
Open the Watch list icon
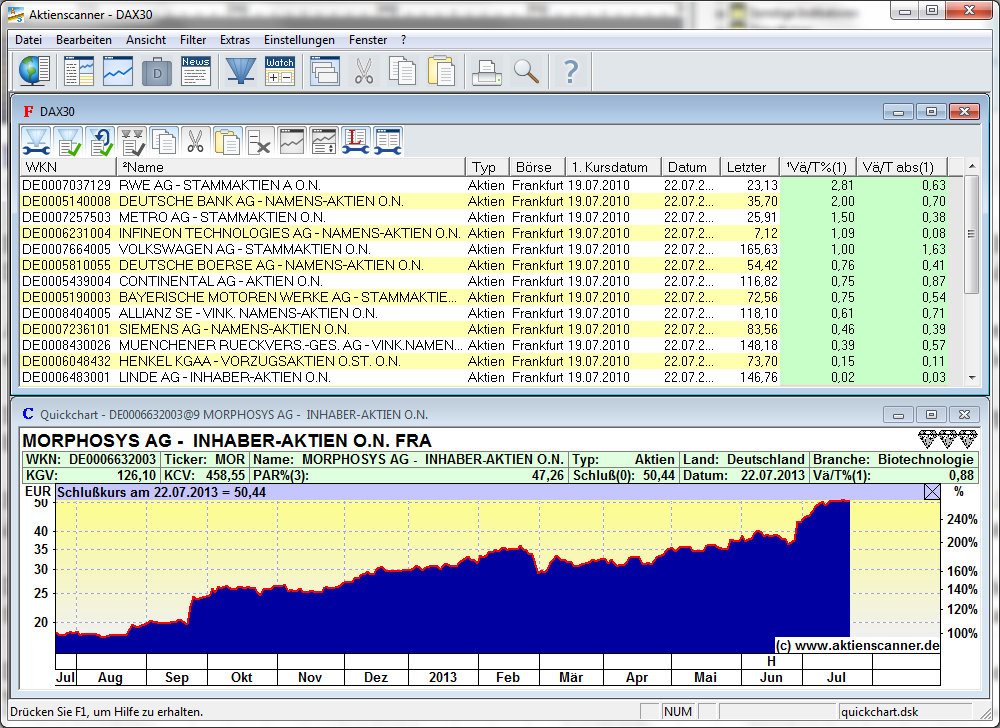click(x=280, y=71)
